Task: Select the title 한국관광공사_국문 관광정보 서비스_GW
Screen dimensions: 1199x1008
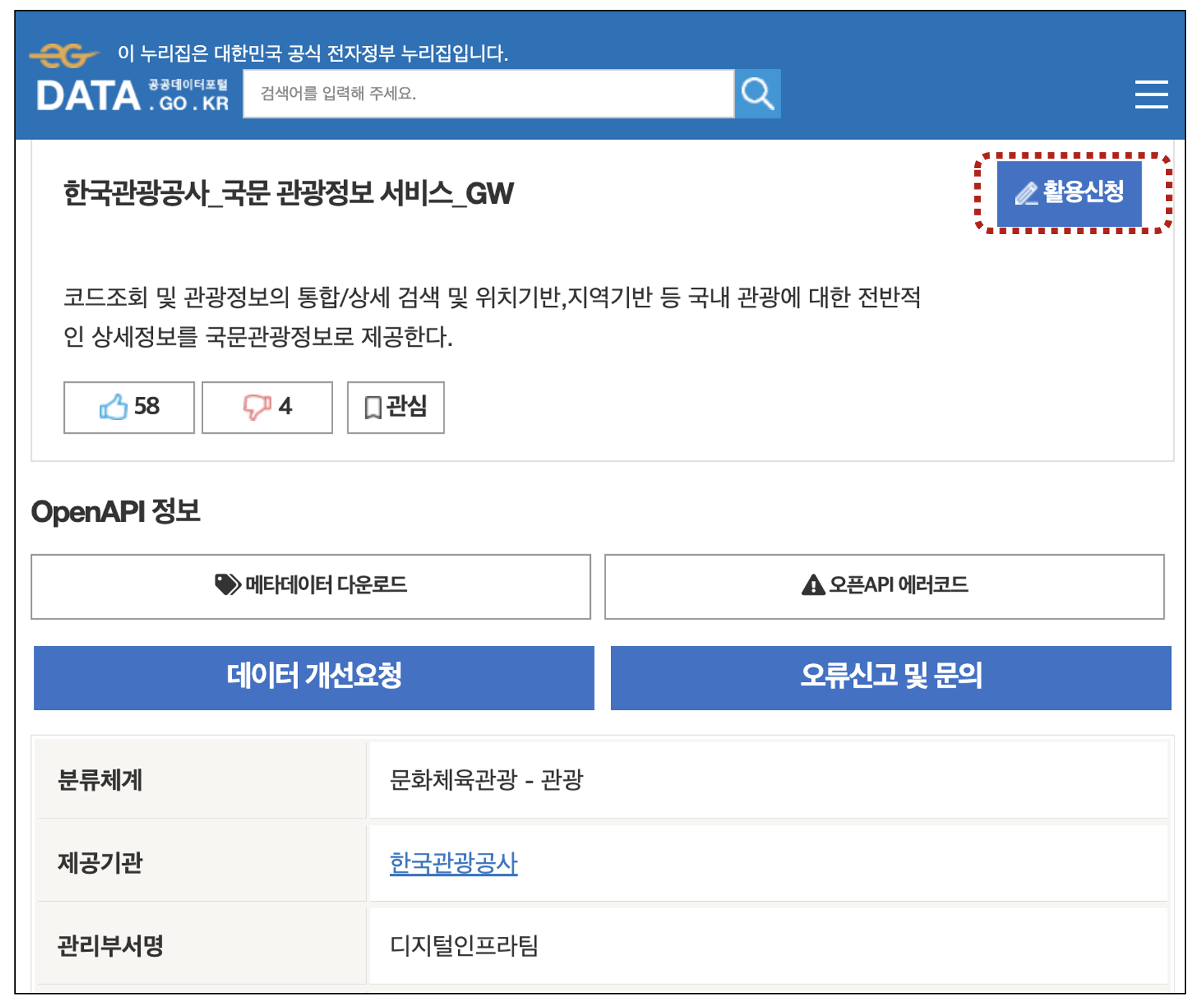Action: point(289,193)
